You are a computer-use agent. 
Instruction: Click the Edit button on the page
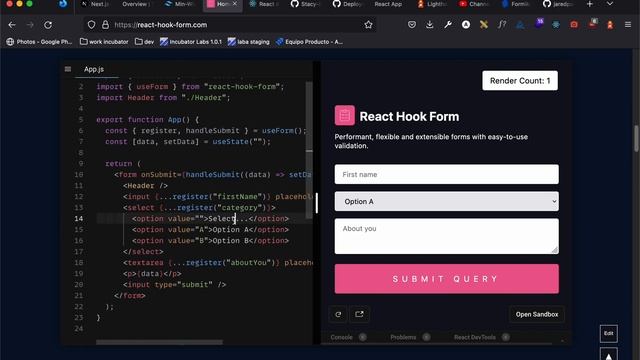pyautogui.click(x=609, y=333)
